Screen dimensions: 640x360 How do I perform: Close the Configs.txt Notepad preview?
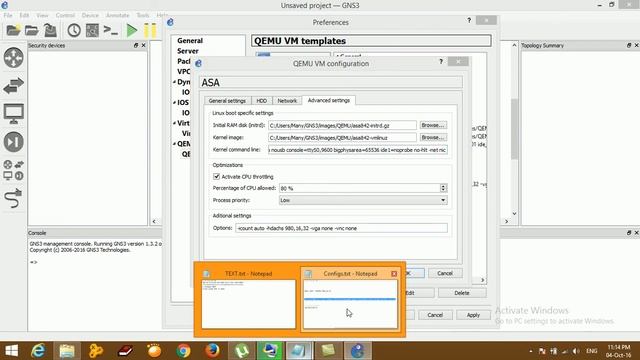pyautogui.click(x=394, y=274)
